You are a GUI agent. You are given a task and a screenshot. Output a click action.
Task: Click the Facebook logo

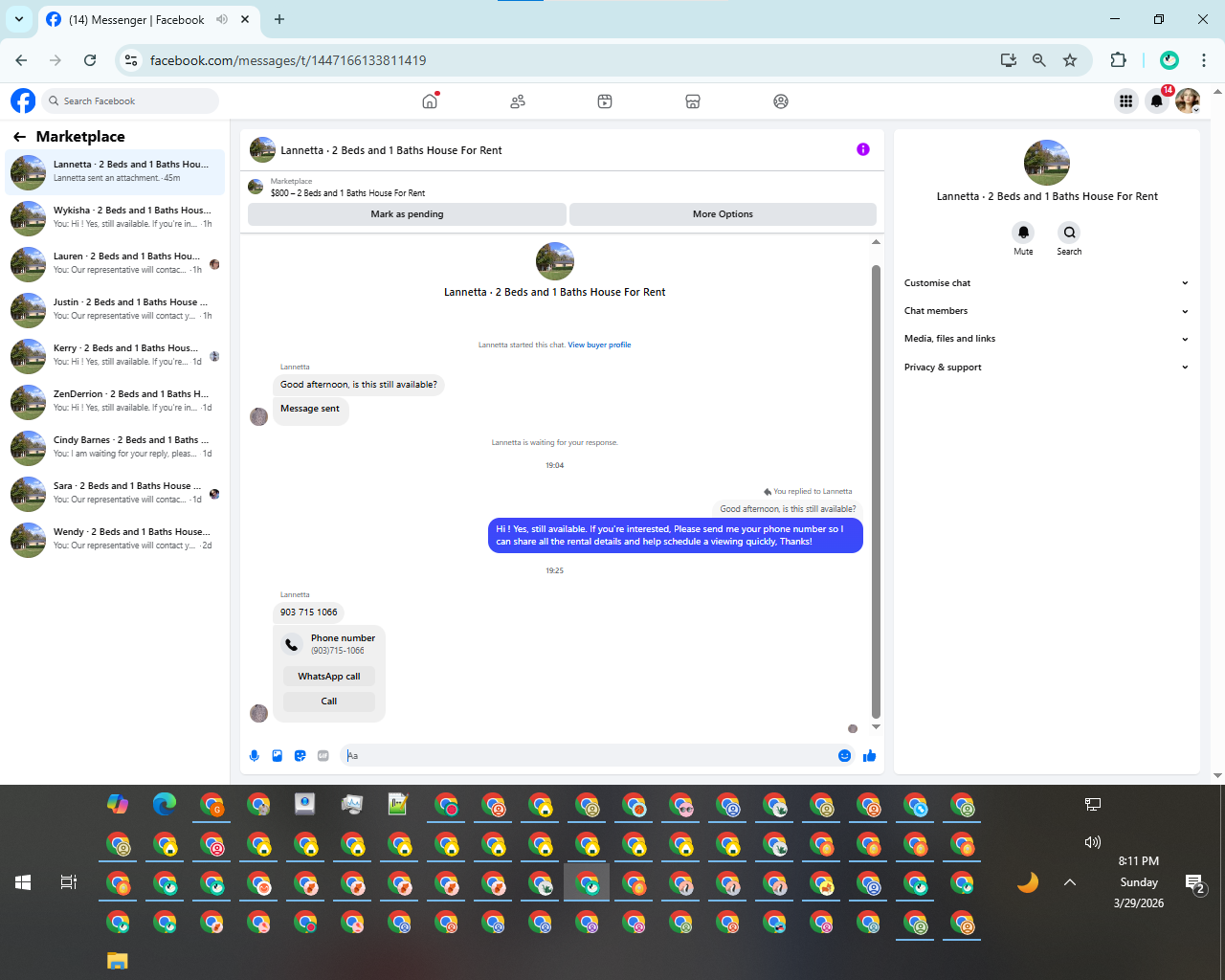(x=23, y=100)
